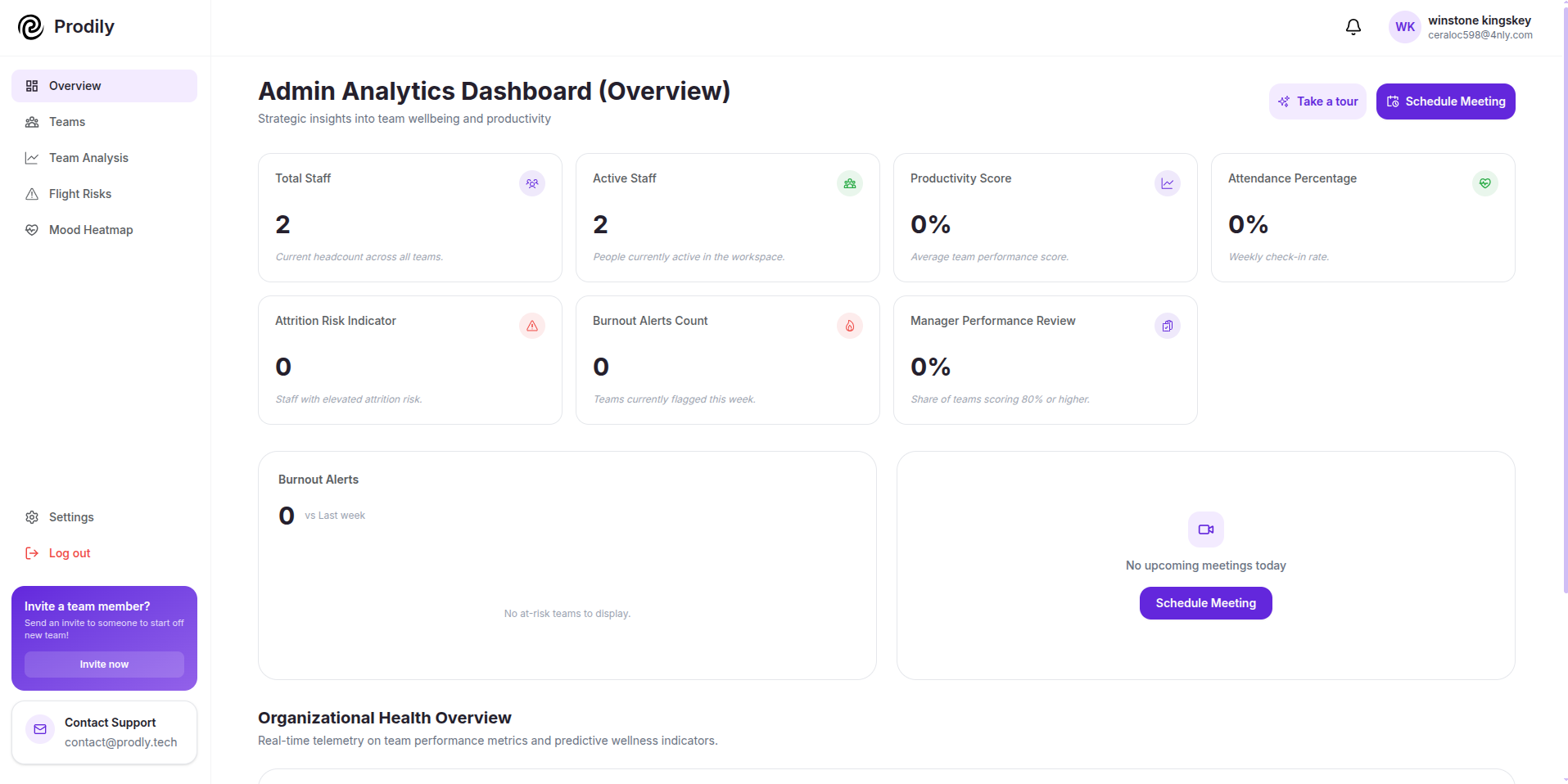Click 'Weekly check-in rate.' caption
This screenshot has width=1568, height=784.
pos(1279,257)
